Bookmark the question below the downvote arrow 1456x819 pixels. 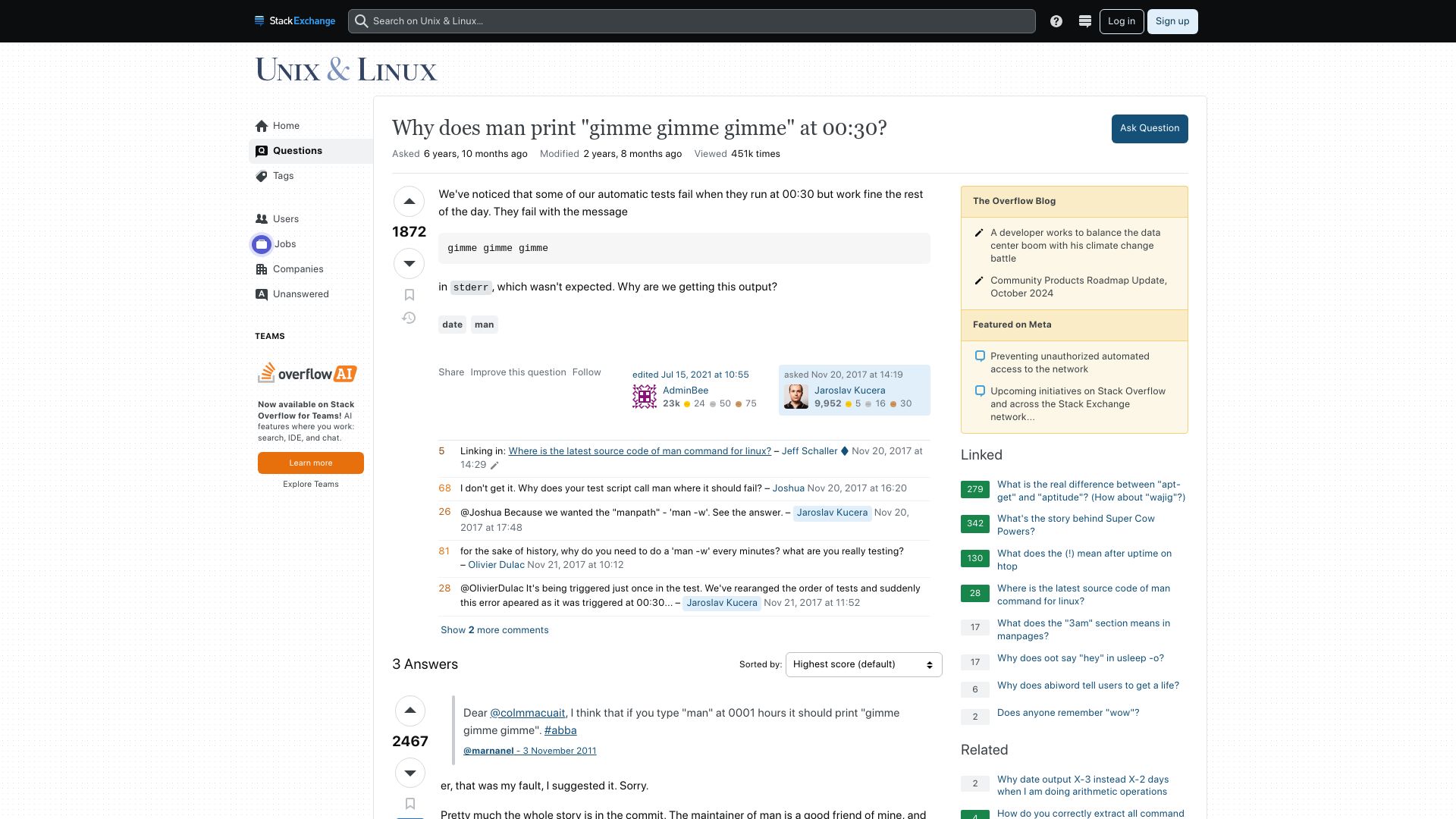(x=409, y=295)
